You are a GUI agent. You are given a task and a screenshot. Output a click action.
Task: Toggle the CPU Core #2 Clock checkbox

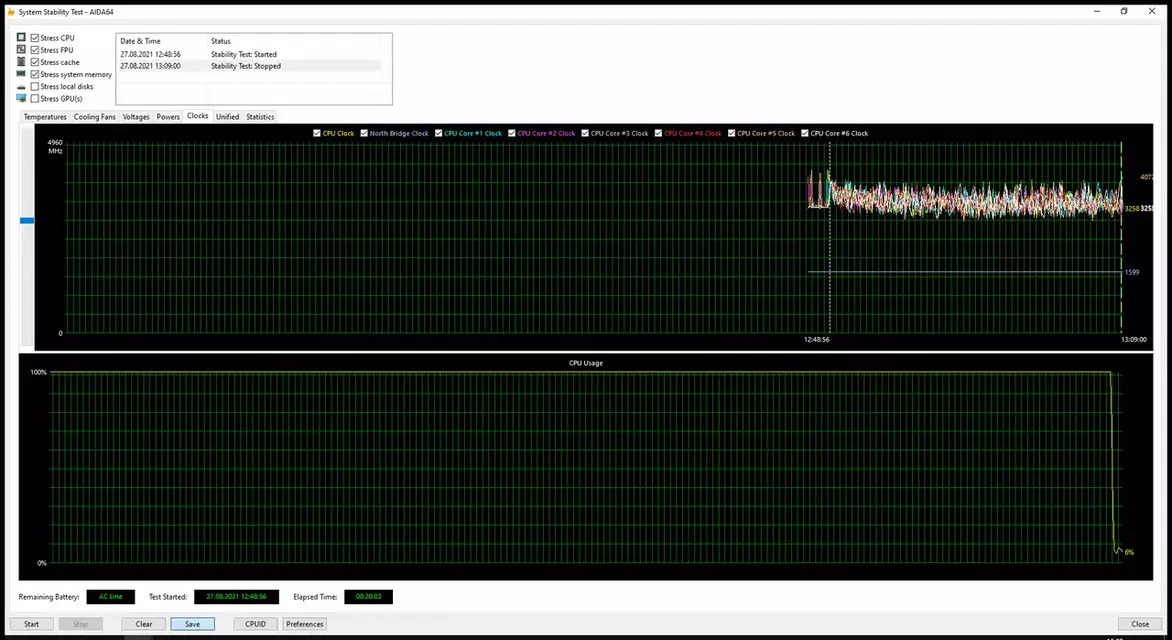coord(512,133)
